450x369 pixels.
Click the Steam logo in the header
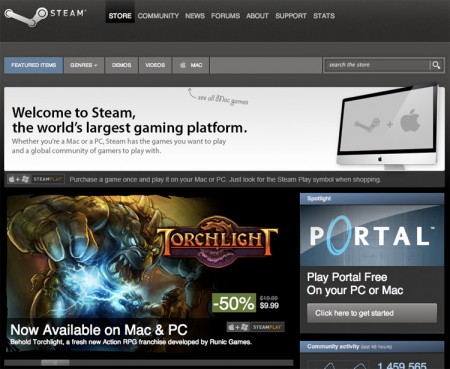pyautogui.click(x=45, y=16)
